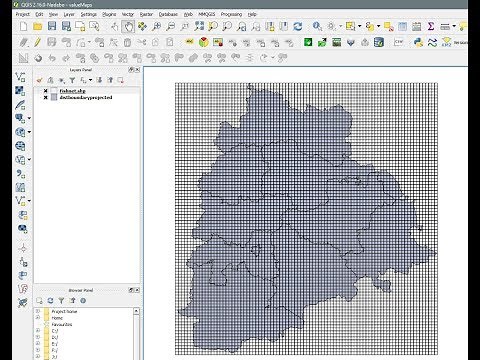Click the yellow 'abc' labeling icon
Image resolution: width=480 pixels, height=360 pixels.
point(189,42)
